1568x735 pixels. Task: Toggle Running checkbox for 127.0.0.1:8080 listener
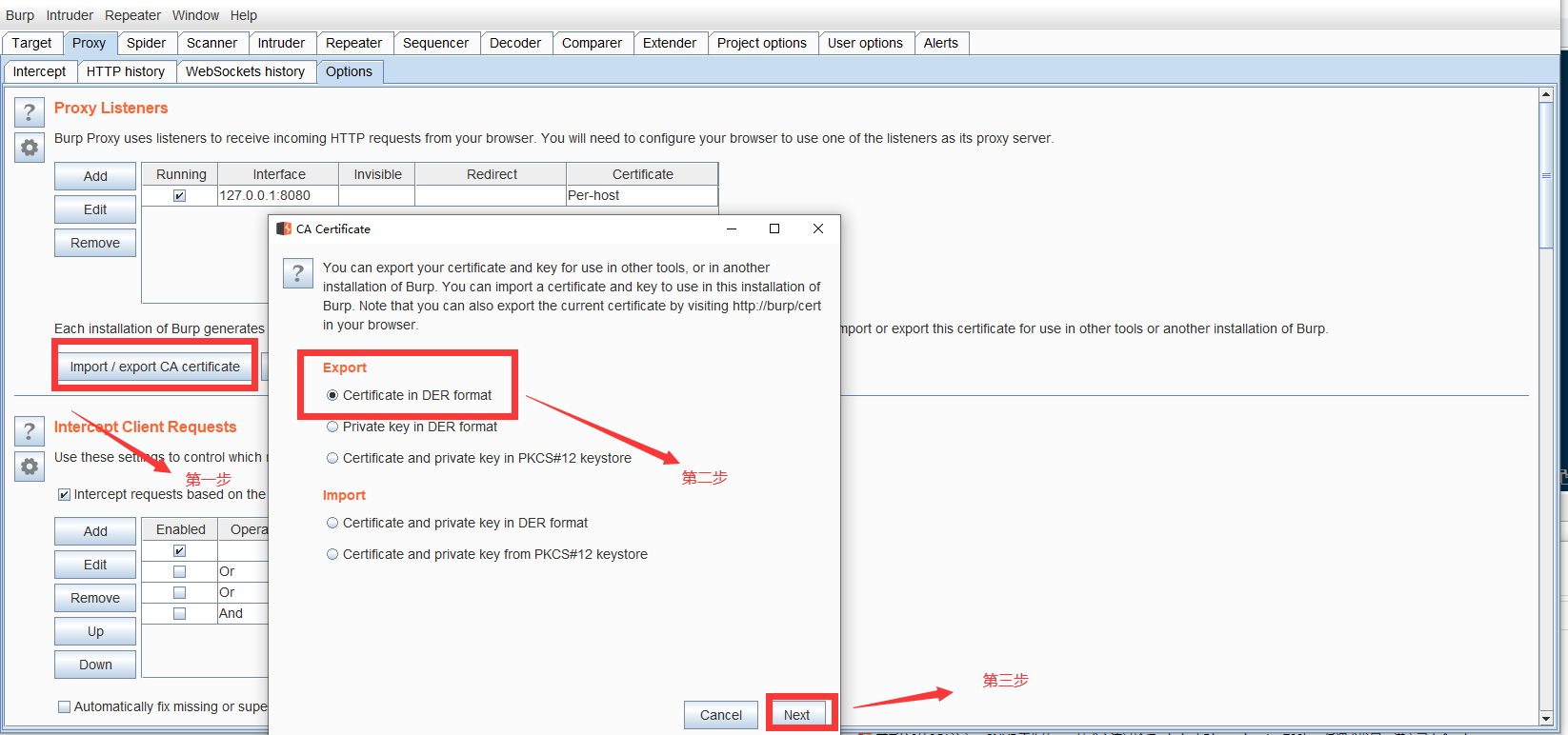click(x=179, y=195)
